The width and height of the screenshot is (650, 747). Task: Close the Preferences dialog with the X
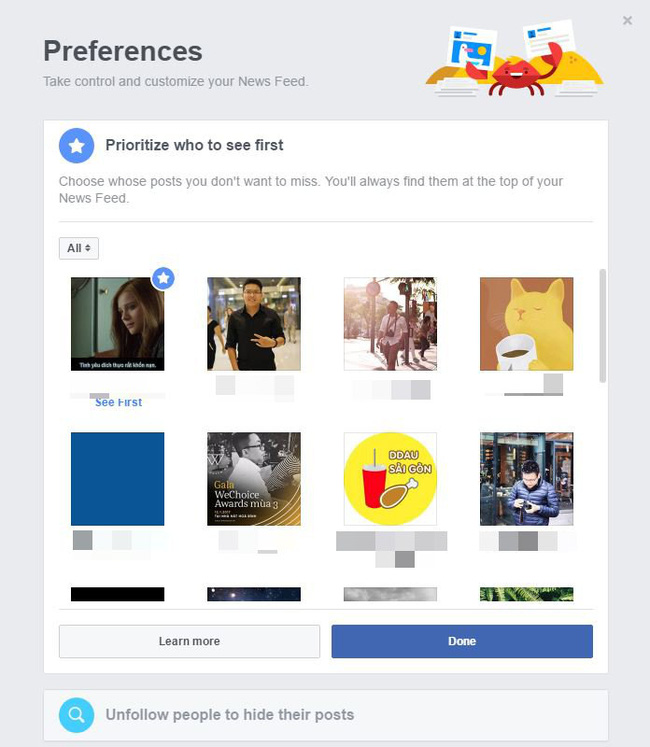click(627, 20)
